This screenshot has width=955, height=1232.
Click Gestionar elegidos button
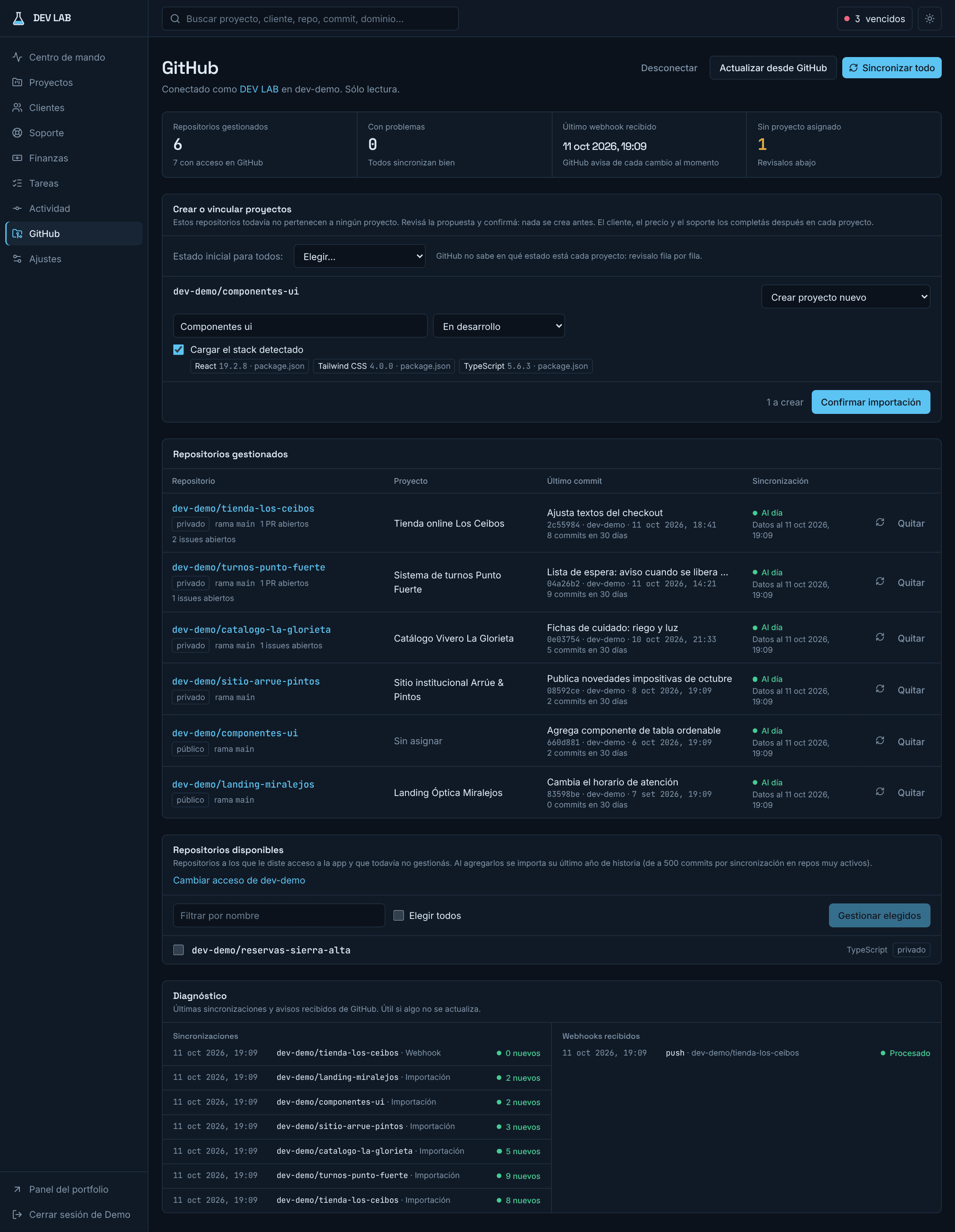(879, 915)
